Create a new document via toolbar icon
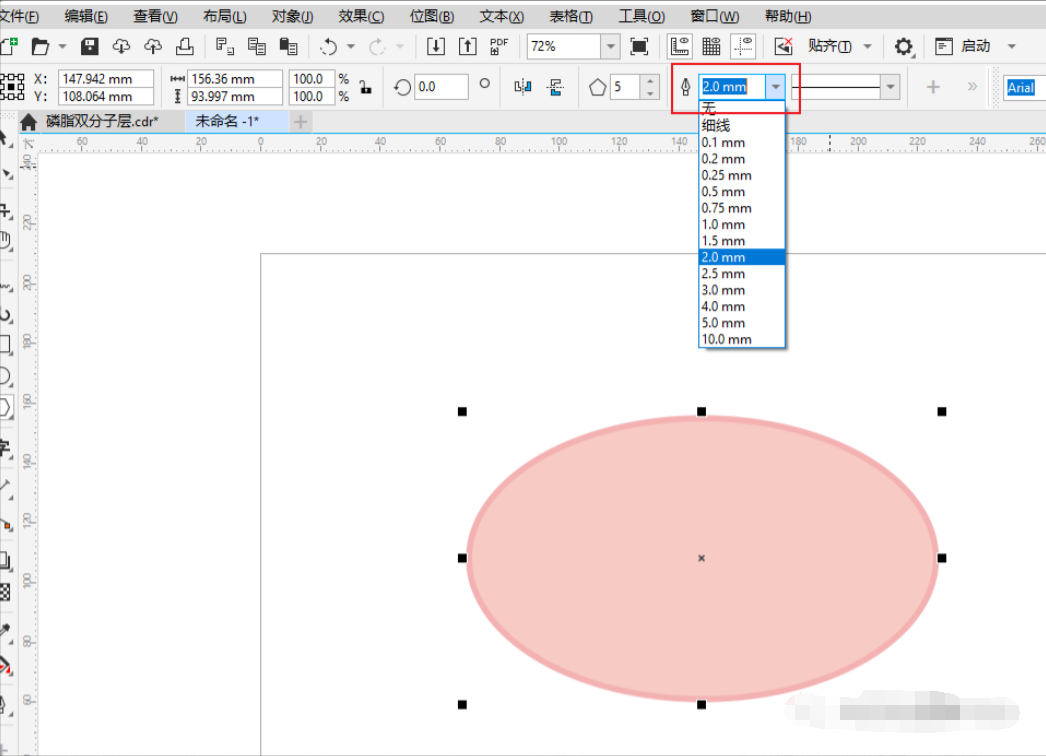Screen dimensions: 1046x756 [x=8, y=46]
